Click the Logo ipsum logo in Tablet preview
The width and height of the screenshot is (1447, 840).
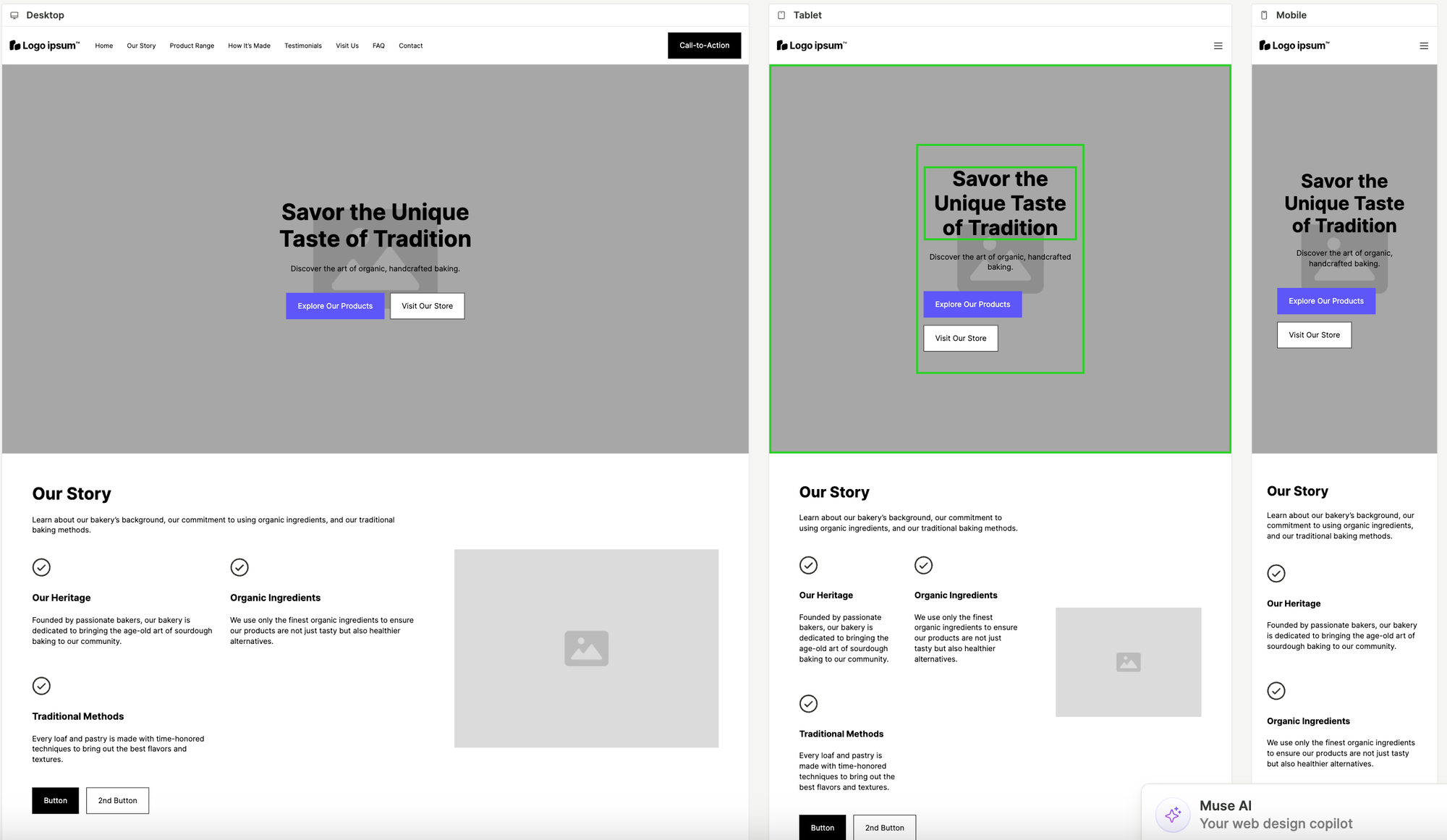[812, 46]
